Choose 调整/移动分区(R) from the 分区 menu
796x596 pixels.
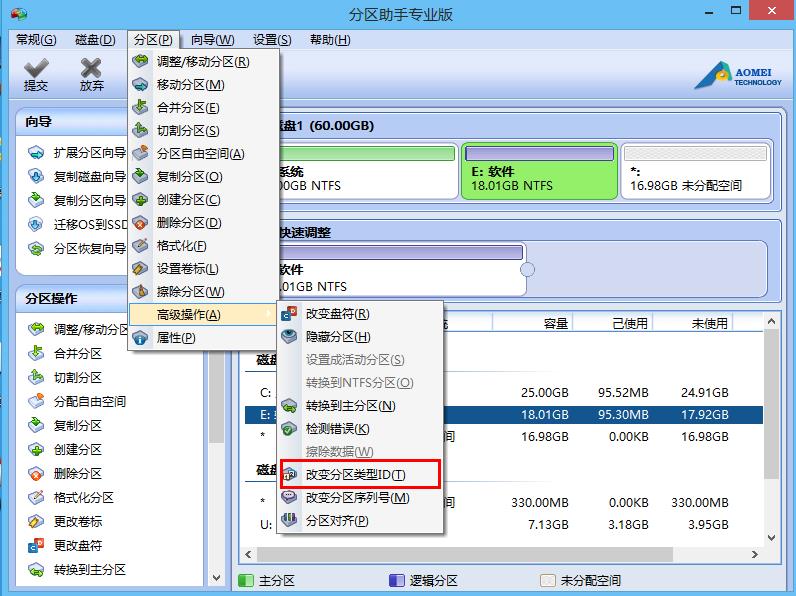203,61
